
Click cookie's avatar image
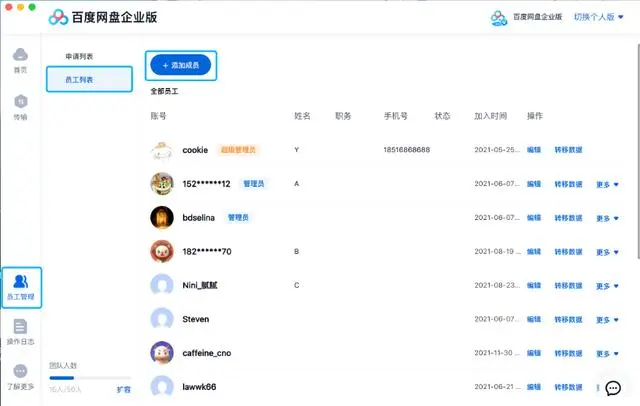point(162,150)
